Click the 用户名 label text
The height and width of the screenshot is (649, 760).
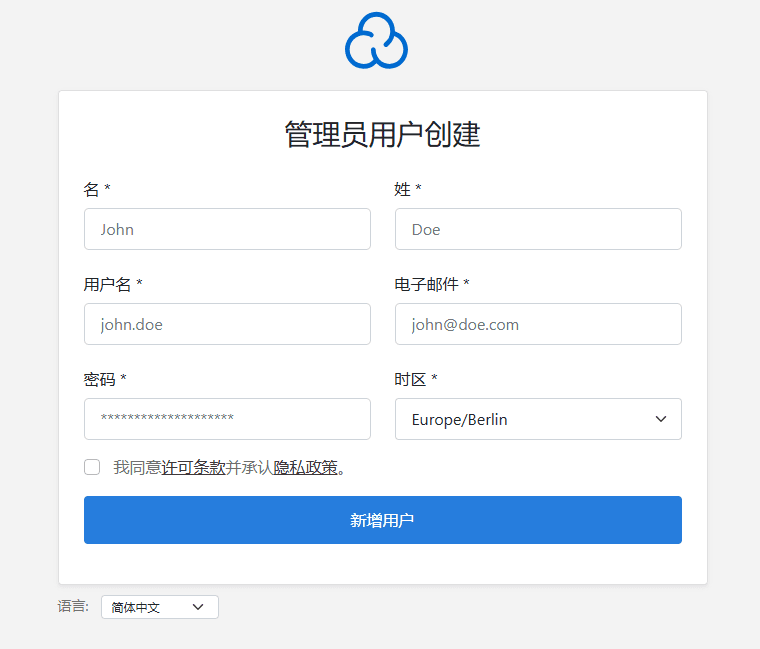108,284
